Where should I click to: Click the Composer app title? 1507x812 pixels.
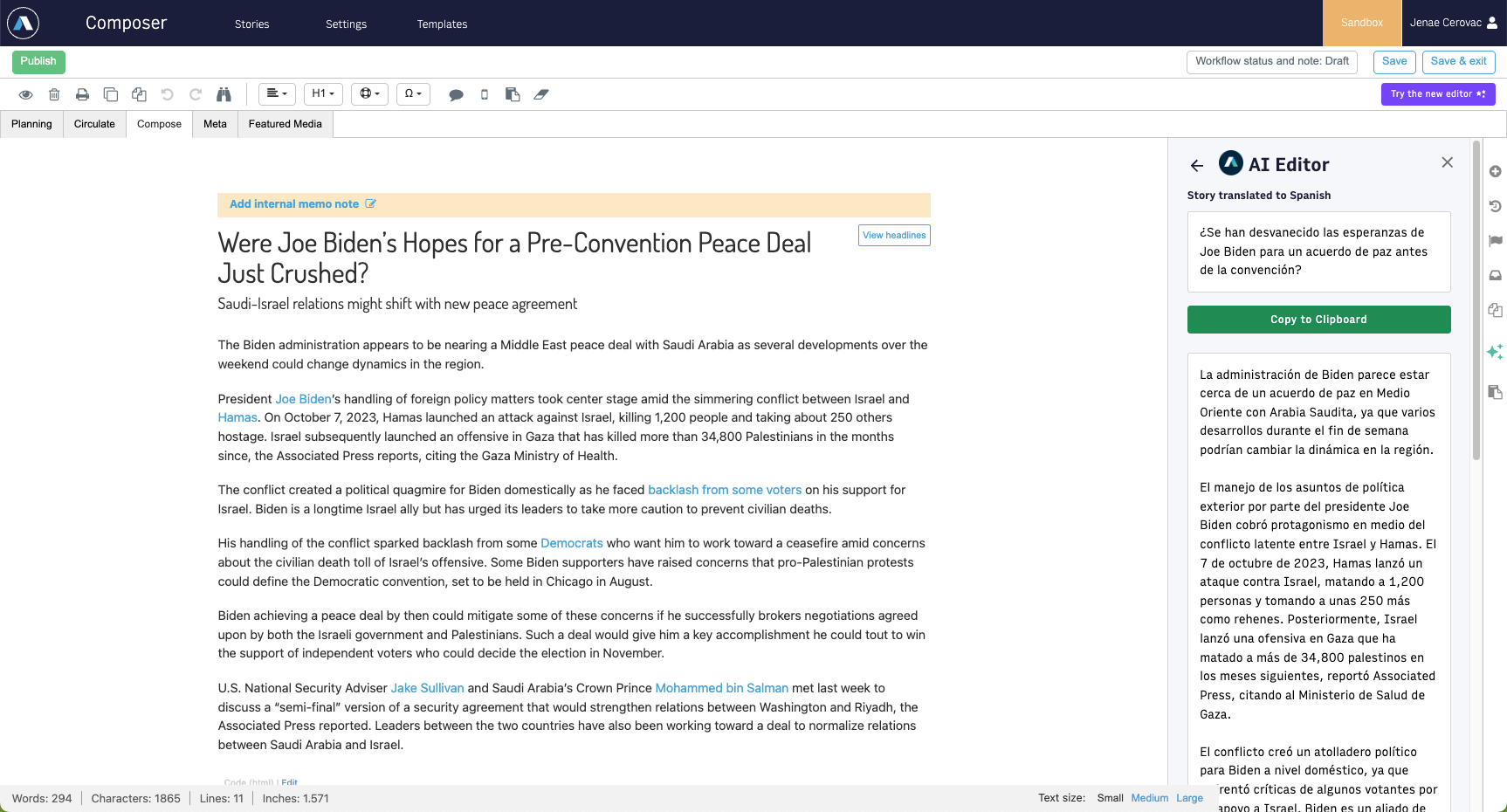click(x=126, y=24)
